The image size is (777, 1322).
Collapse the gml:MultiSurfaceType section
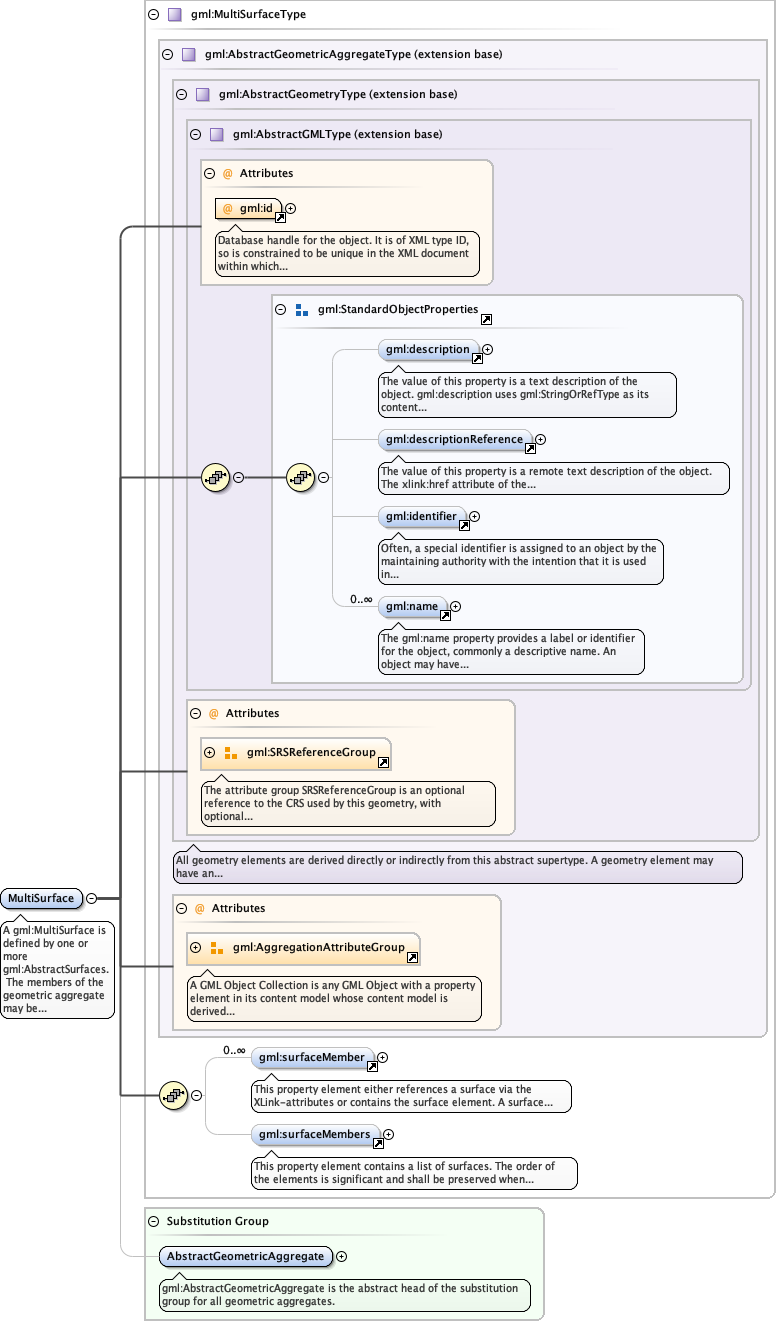click(153, 15)
